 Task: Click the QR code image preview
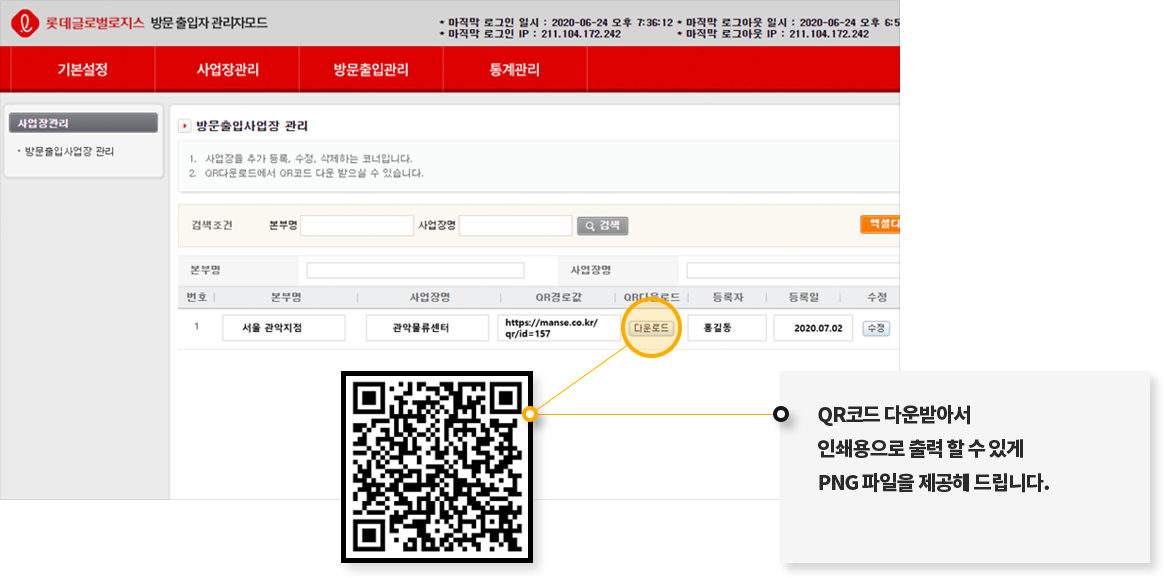click(x=436, y=465)
